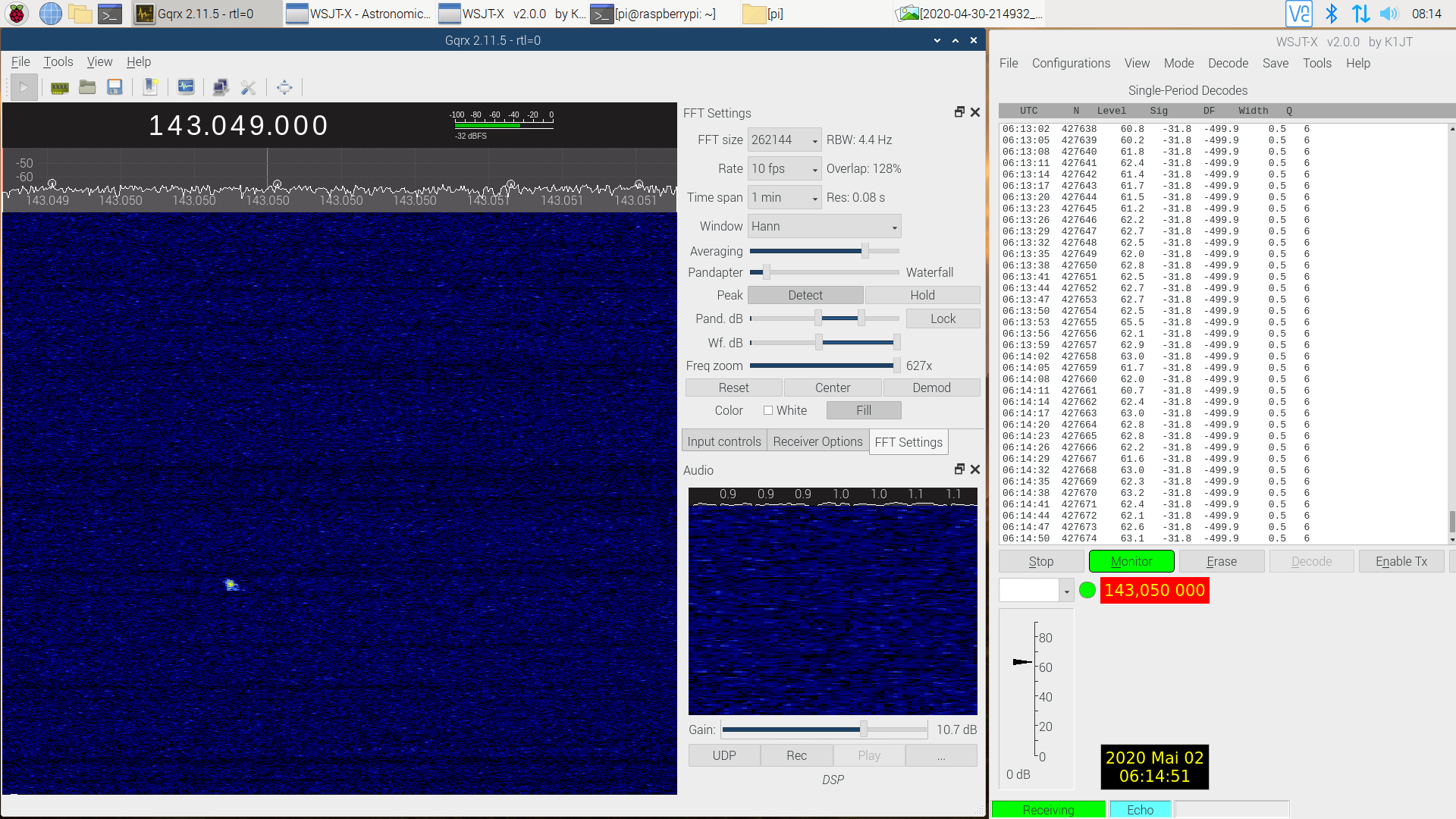Open the Time span dropdown
The height and width of the screenshot is (819, 1456).
[x=785, y=197]
